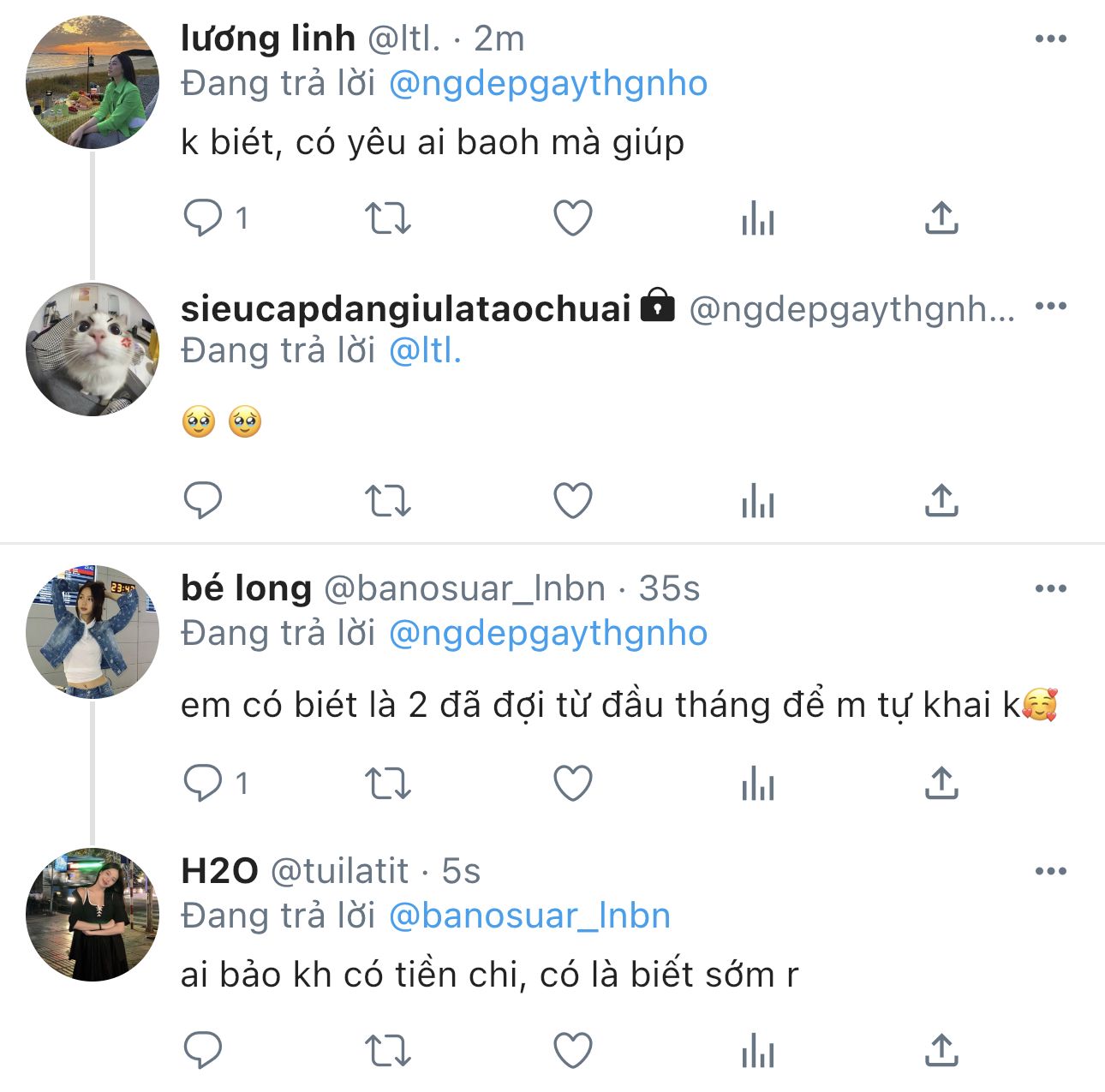This screenshot has width=1105, height=1092.
Task: Like lương linh's reply tweet
Action: coord(572,218)
